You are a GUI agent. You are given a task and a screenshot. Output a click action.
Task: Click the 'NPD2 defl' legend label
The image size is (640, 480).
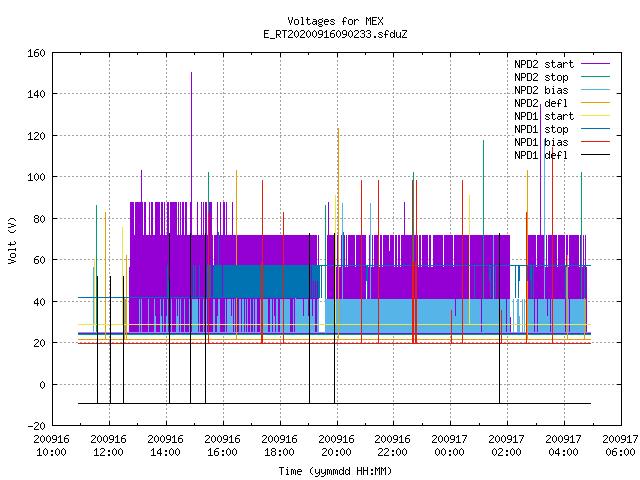pos(541,103)
